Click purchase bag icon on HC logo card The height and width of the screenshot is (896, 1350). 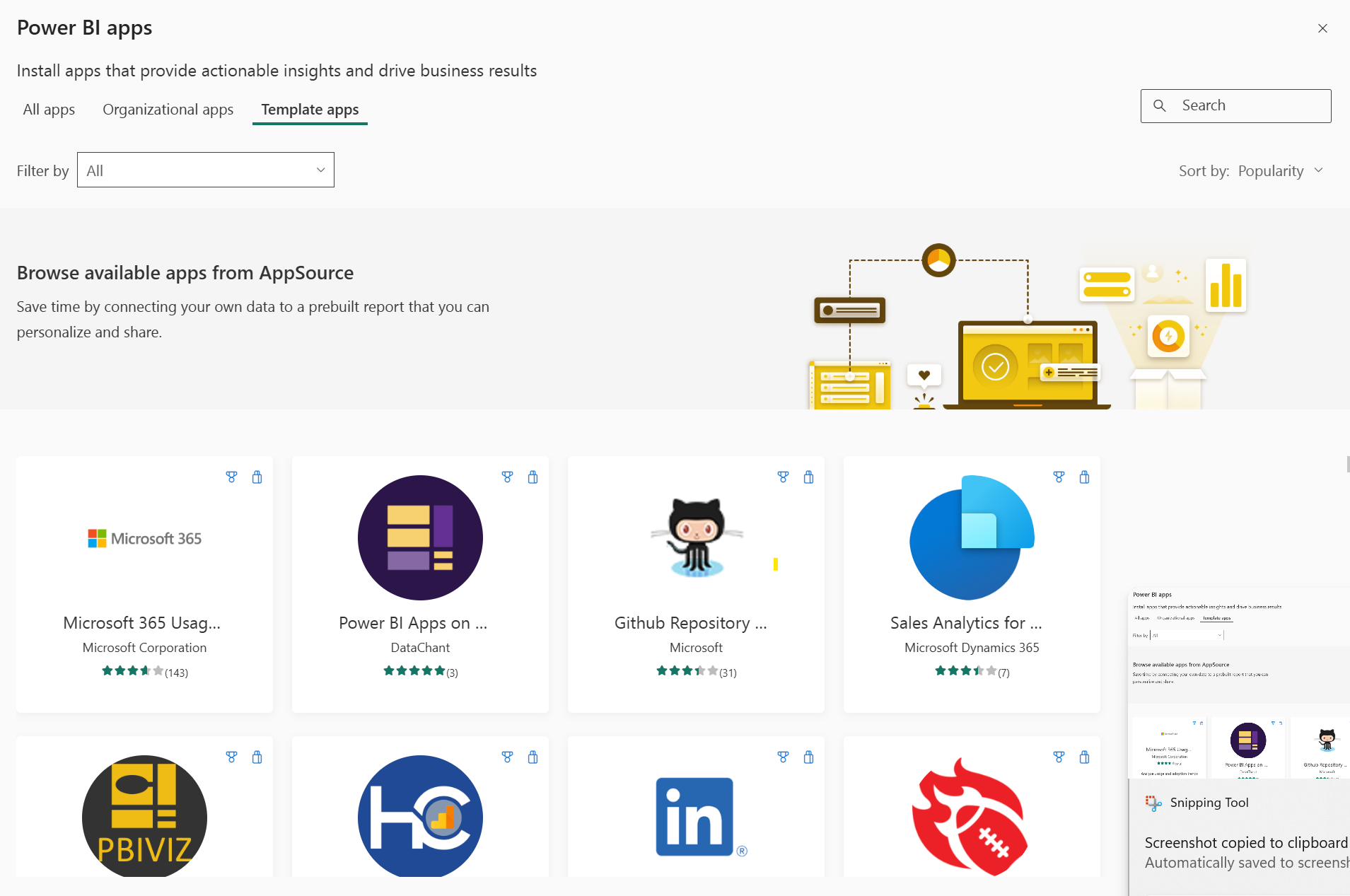point(533,757)
